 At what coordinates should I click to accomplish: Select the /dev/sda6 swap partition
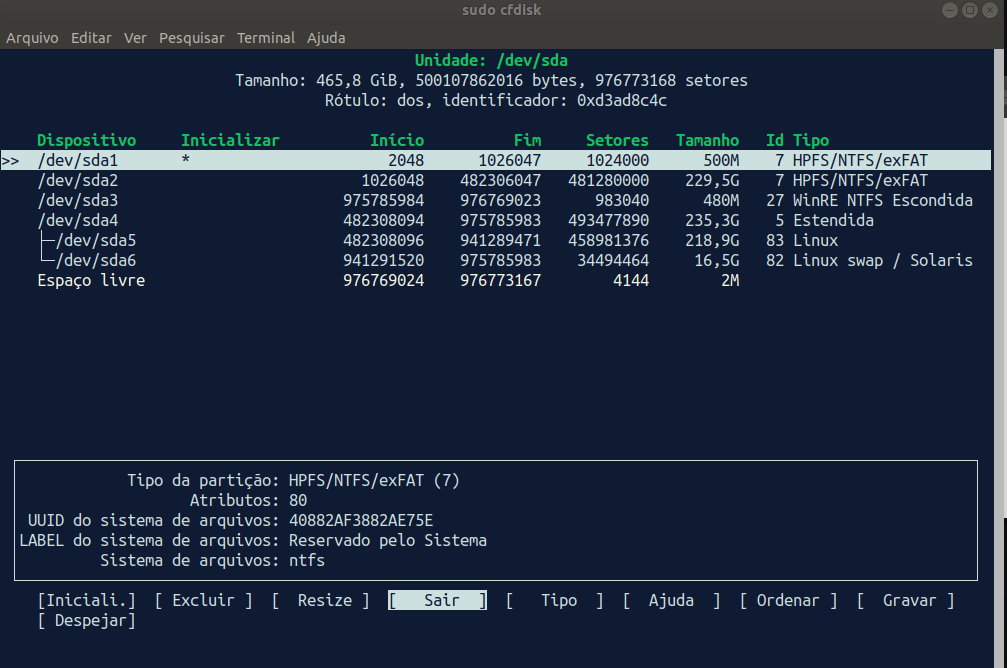click(x=96, y=261)
